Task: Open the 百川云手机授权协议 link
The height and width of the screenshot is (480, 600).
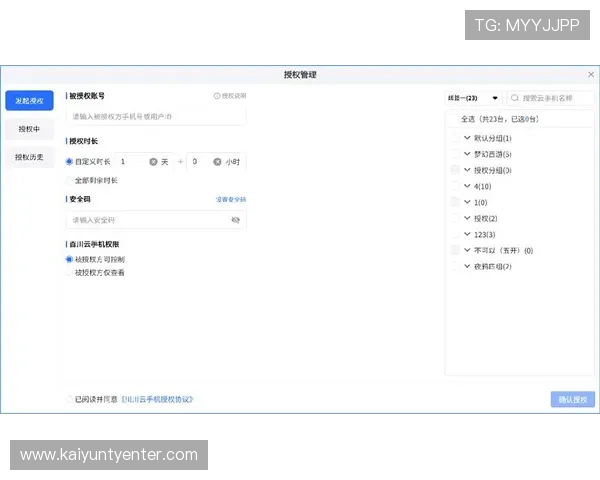Action: click(x=157, y=399)
